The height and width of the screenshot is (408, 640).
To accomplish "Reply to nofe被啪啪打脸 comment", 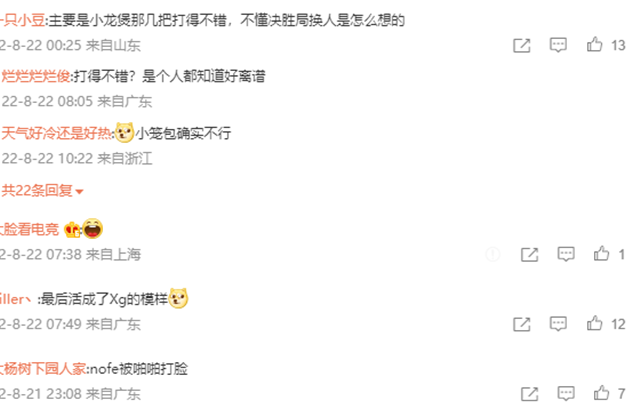I will click(566, 394).
